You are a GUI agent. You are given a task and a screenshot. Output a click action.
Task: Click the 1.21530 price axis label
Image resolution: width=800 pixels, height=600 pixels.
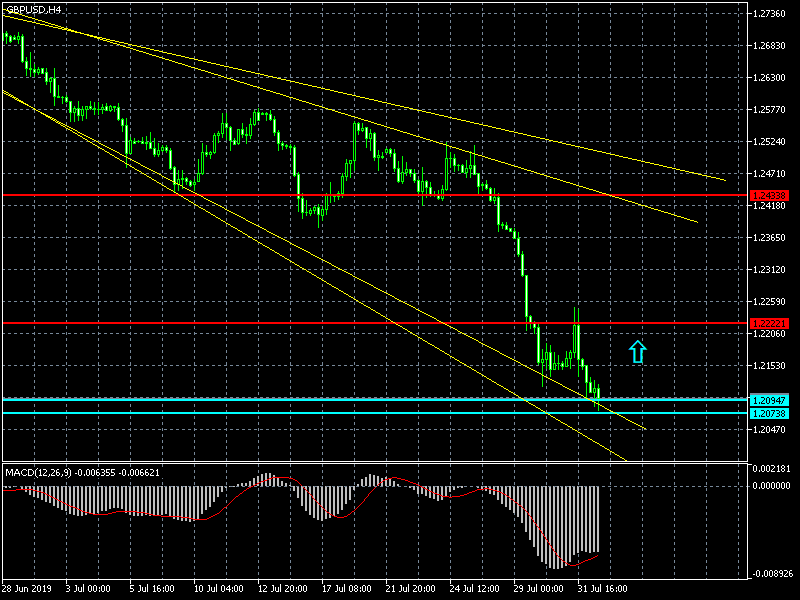[x=769, y=366]
